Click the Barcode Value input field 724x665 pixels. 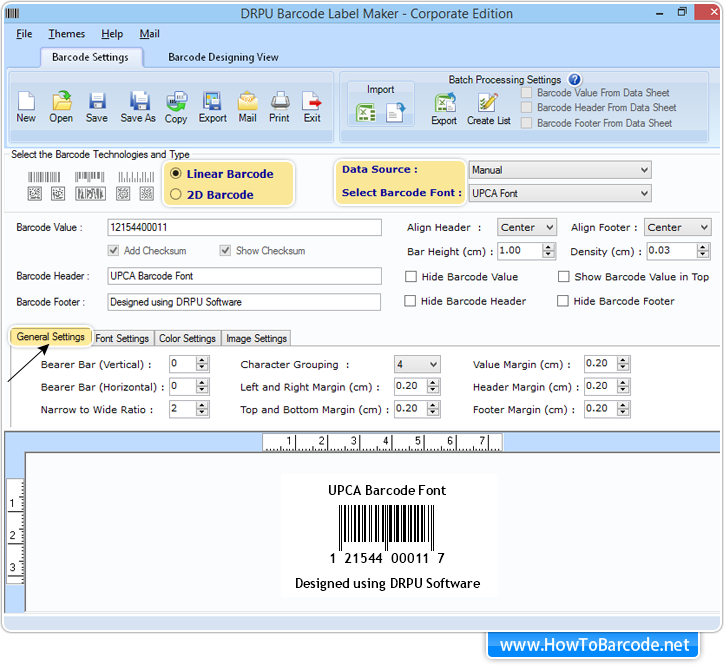coord(244,228)
